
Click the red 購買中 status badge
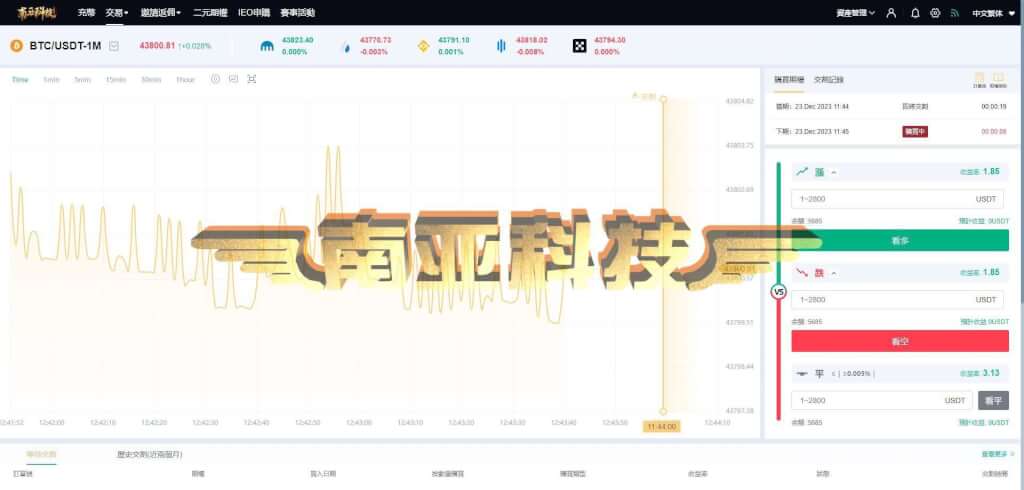[x=915, y=131]
